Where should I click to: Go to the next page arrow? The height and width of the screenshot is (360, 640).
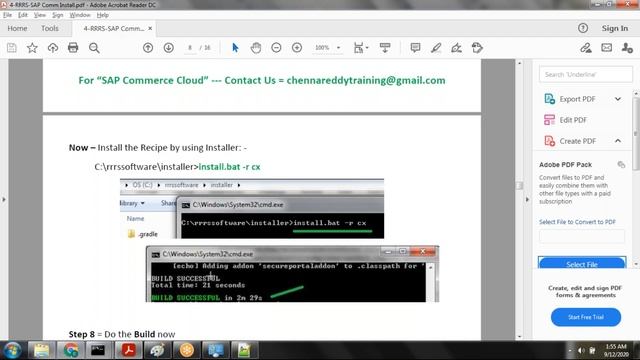point(169,48)
